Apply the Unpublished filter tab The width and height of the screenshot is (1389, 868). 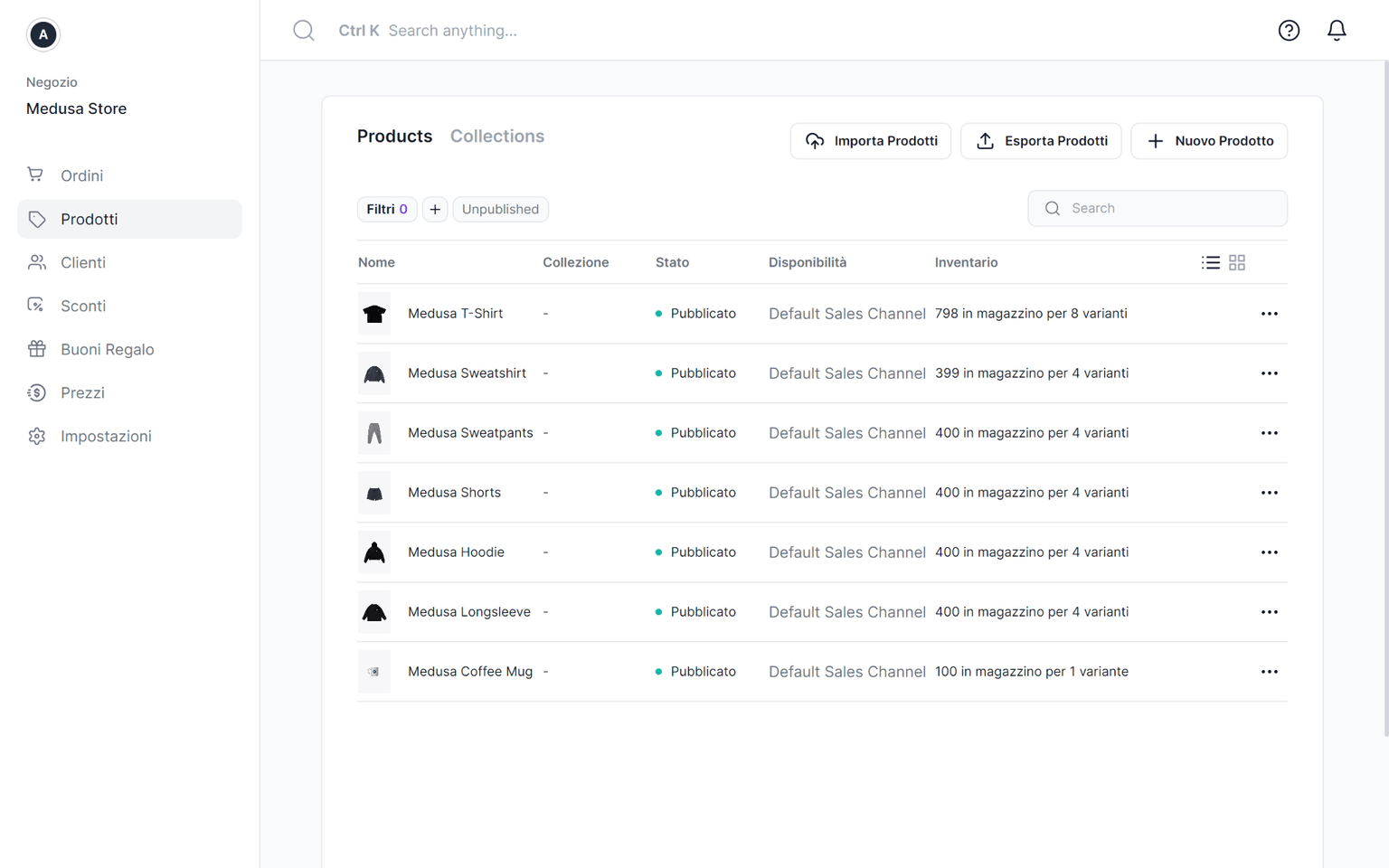click(500, 209)
